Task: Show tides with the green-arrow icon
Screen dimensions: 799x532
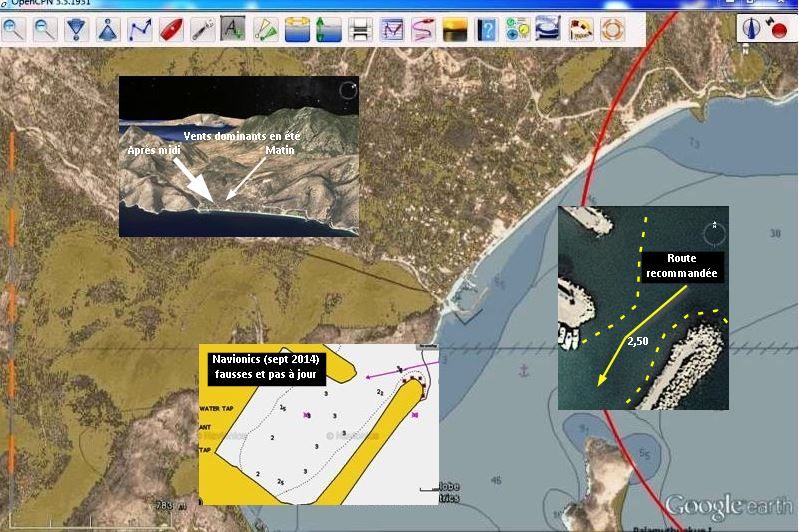Action: point(329,30)
